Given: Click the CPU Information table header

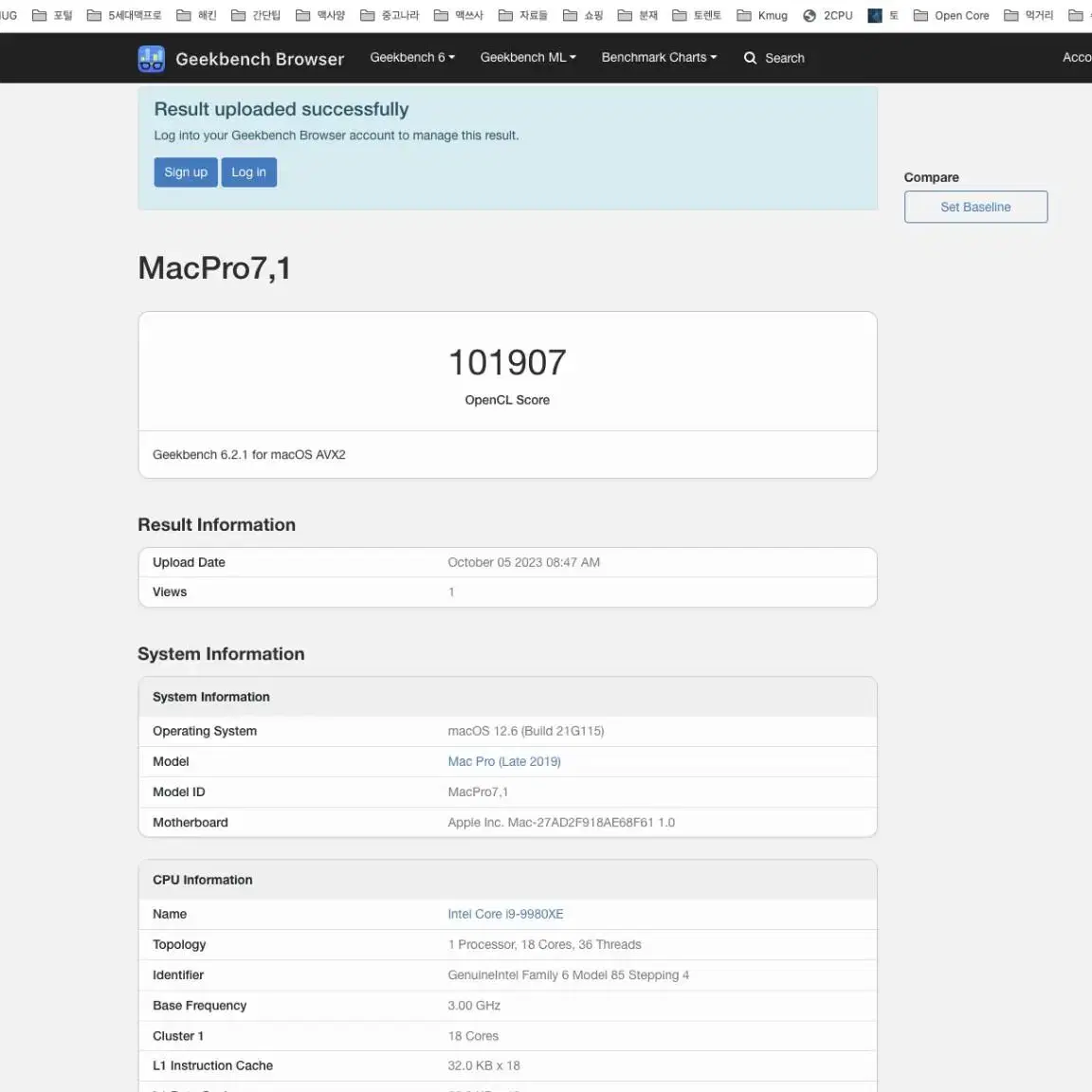Looking at the screenshot, I should (x=508, y=880).
